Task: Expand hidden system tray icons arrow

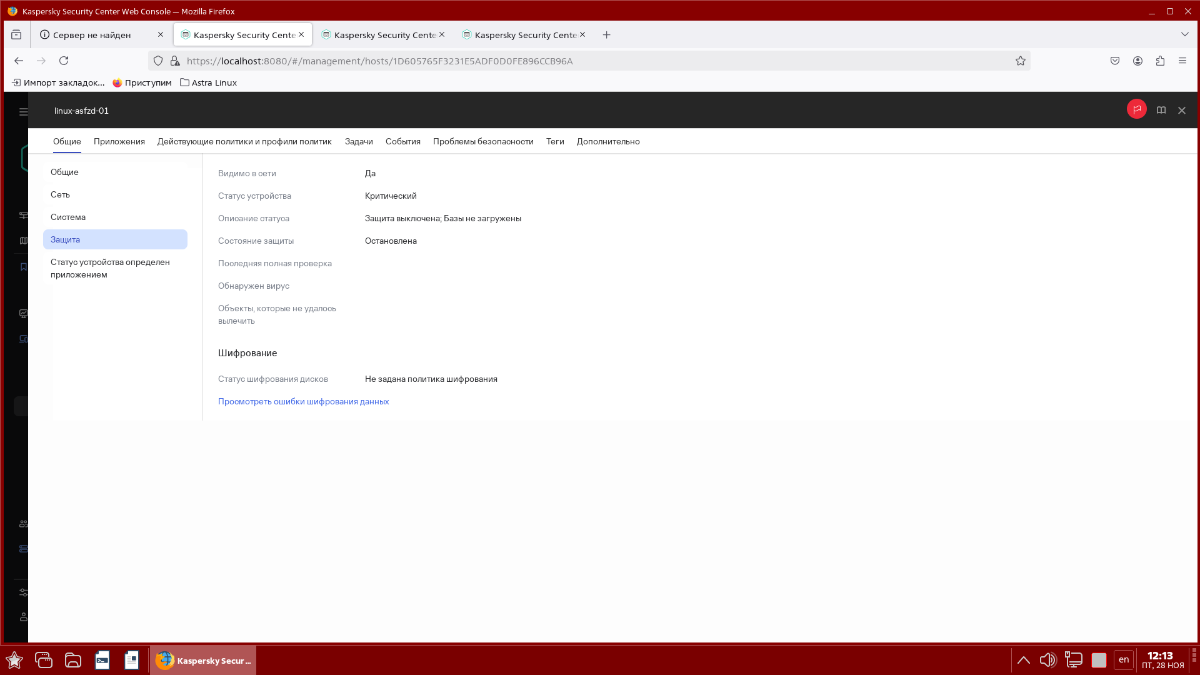Action: tap(1023, 660)
